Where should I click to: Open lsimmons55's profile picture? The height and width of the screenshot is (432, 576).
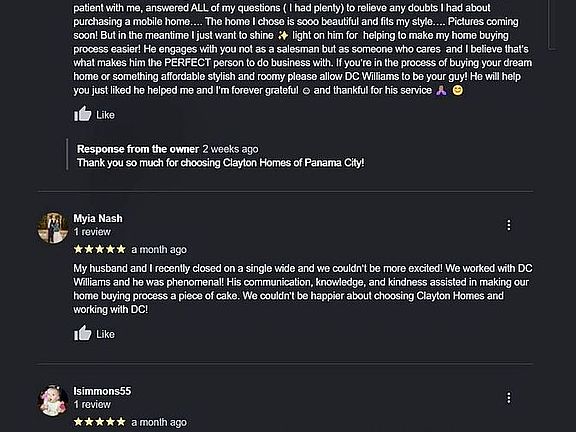tap(53, 400)
